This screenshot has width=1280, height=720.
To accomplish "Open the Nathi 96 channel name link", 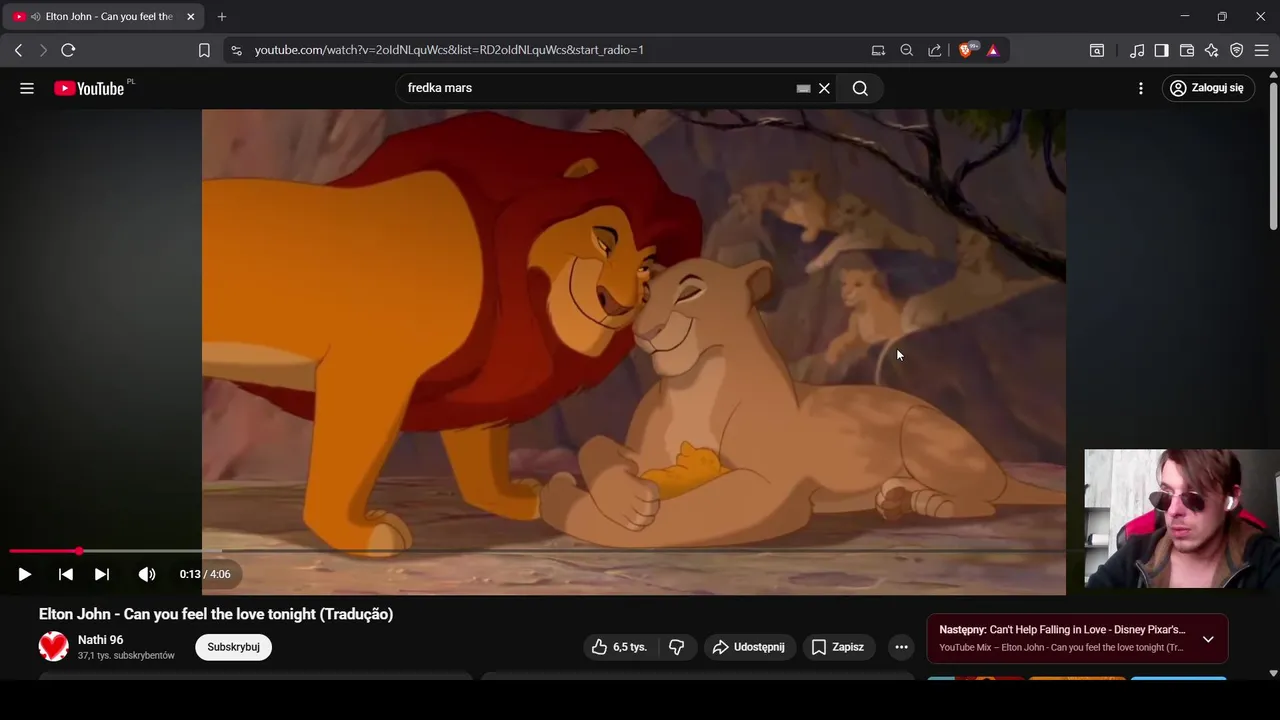I will [x=100, y=640].
